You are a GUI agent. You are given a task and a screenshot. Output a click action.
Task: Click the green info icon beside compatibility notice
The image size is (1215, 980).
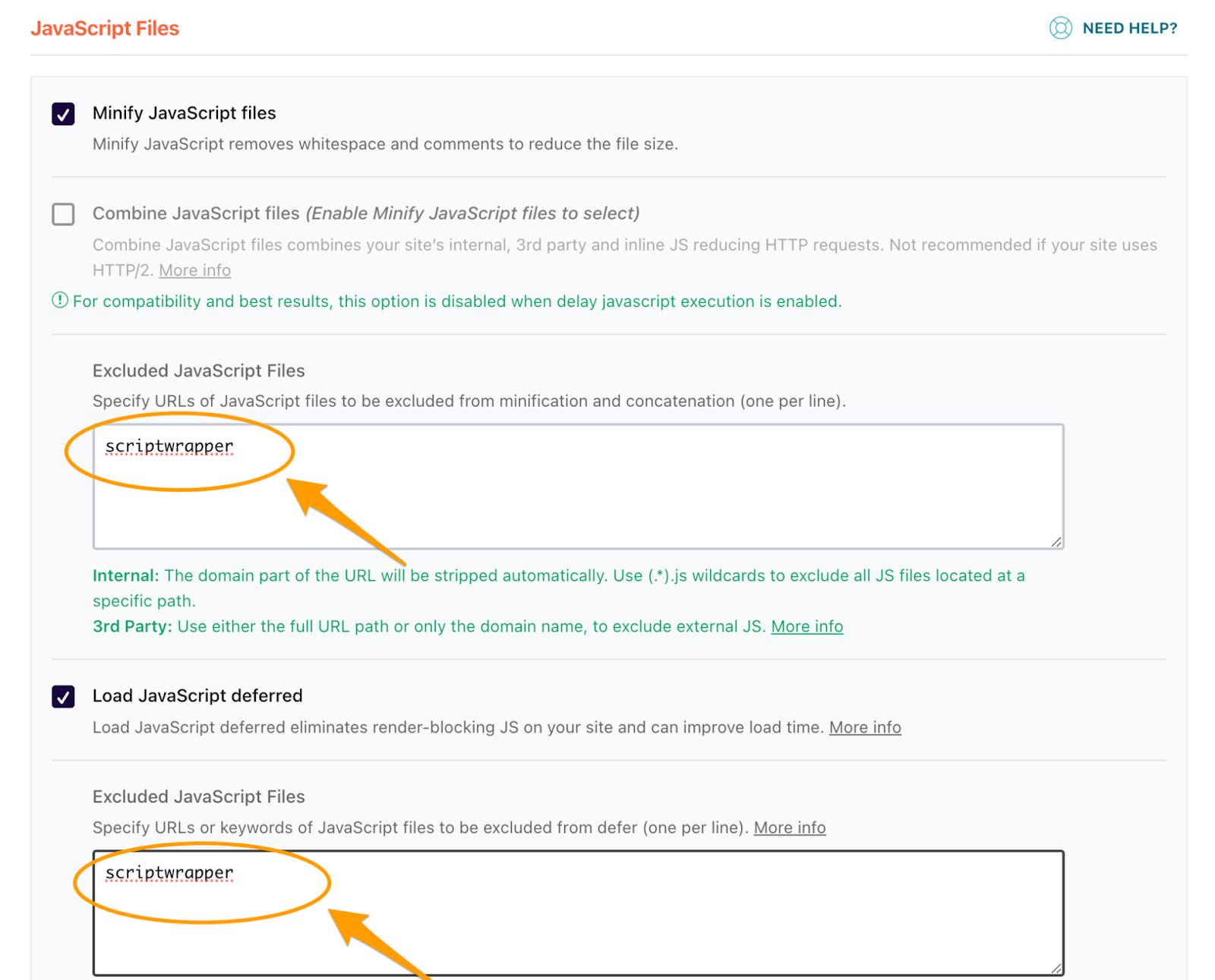coord(60,301)
